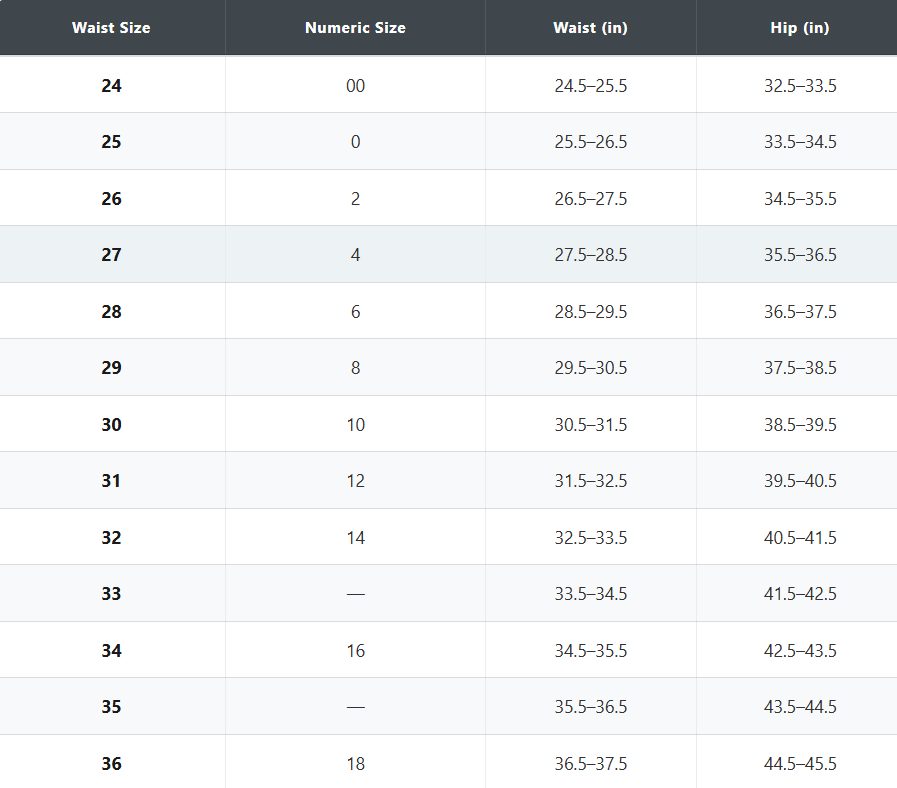Click numeric size 12 cell

[355, 480]
